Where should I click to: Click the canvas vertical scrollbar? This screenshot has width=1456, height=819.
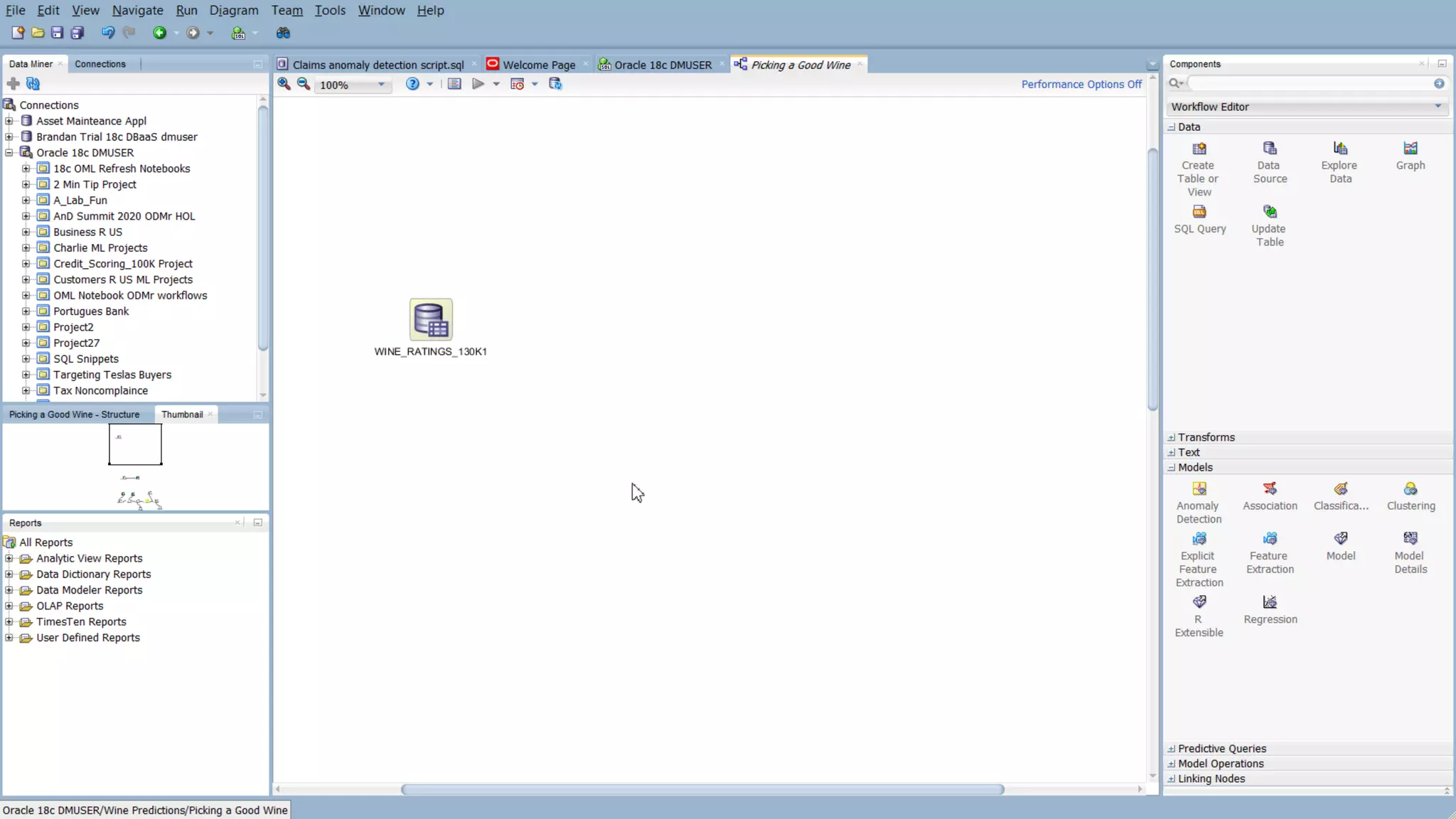1152,279
